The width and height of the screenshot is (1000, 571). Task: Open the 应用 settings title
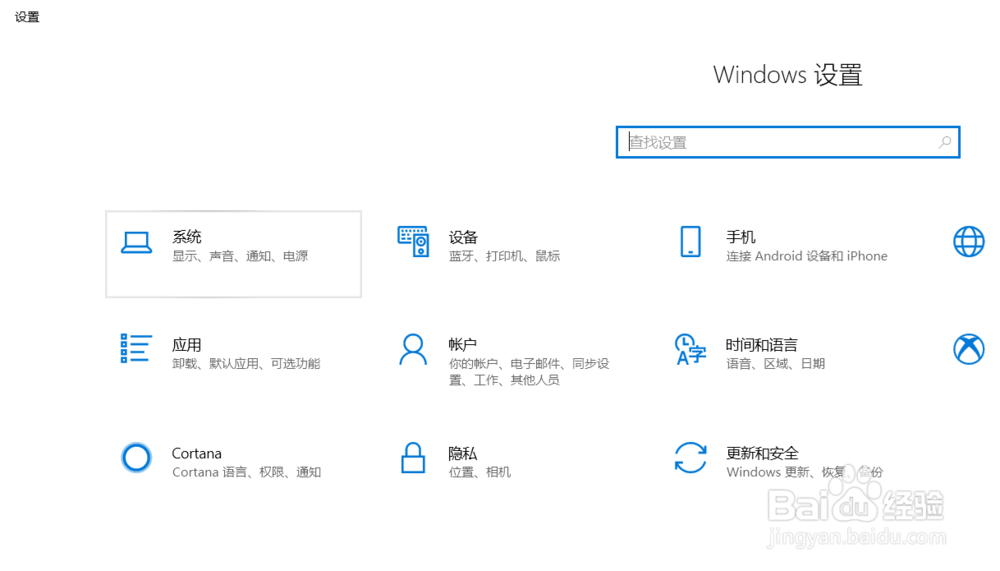187,345
